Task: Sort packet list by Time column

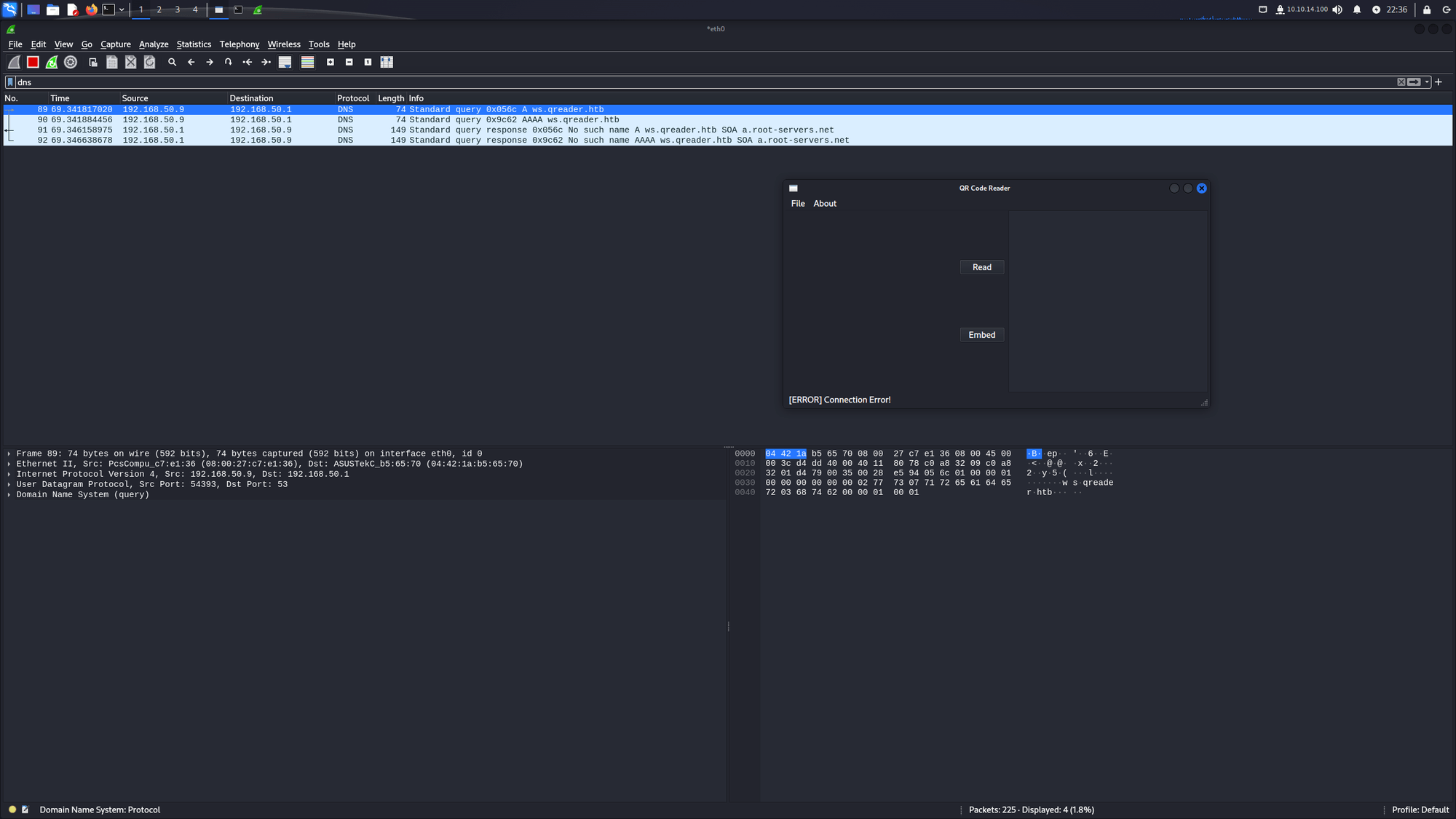Action: pos(83,98)
